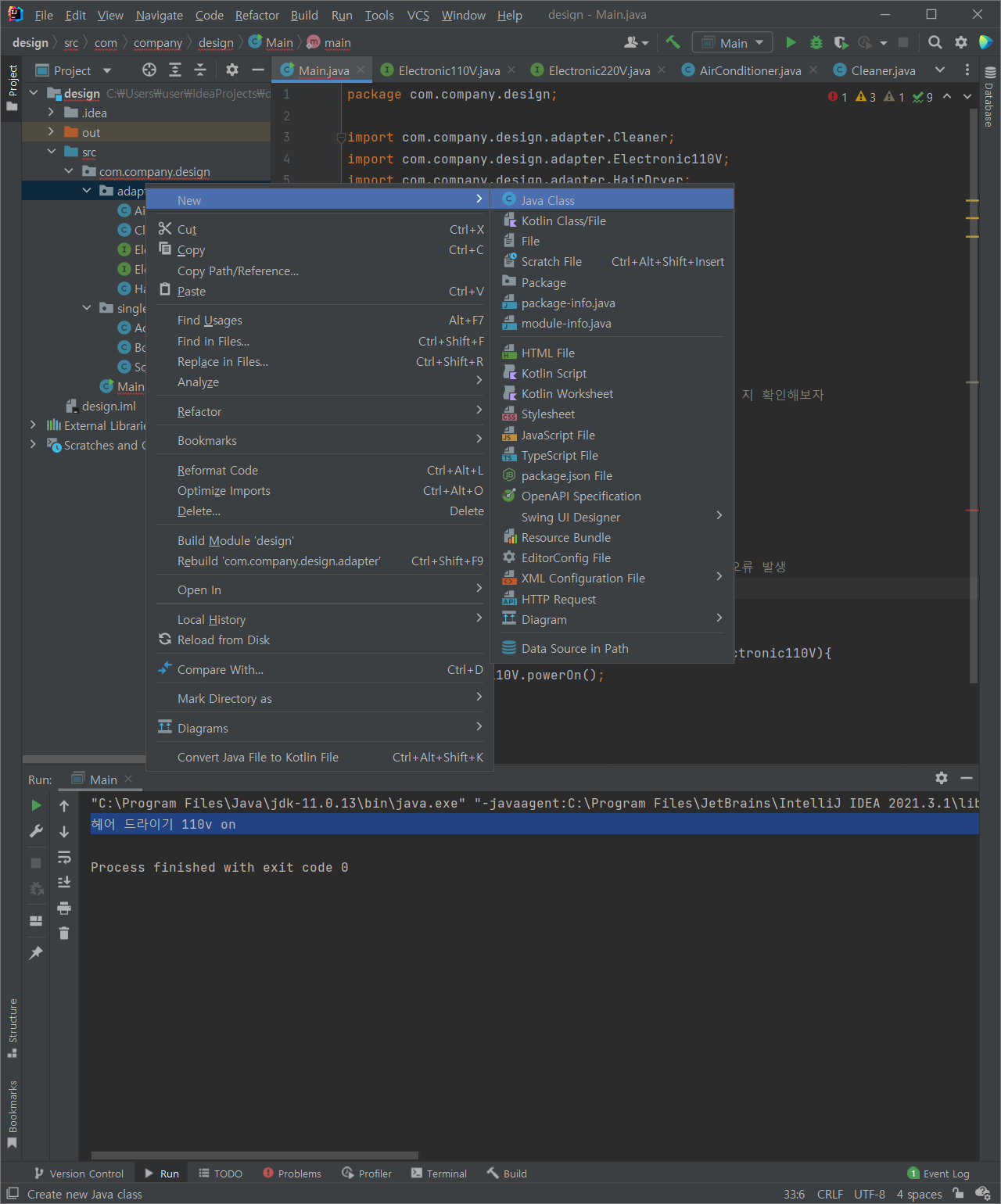Click the Run console horizontal scrollbar
Image resolution: width=1001 pixels, height=1204 pixels.
coord(255,1155)
